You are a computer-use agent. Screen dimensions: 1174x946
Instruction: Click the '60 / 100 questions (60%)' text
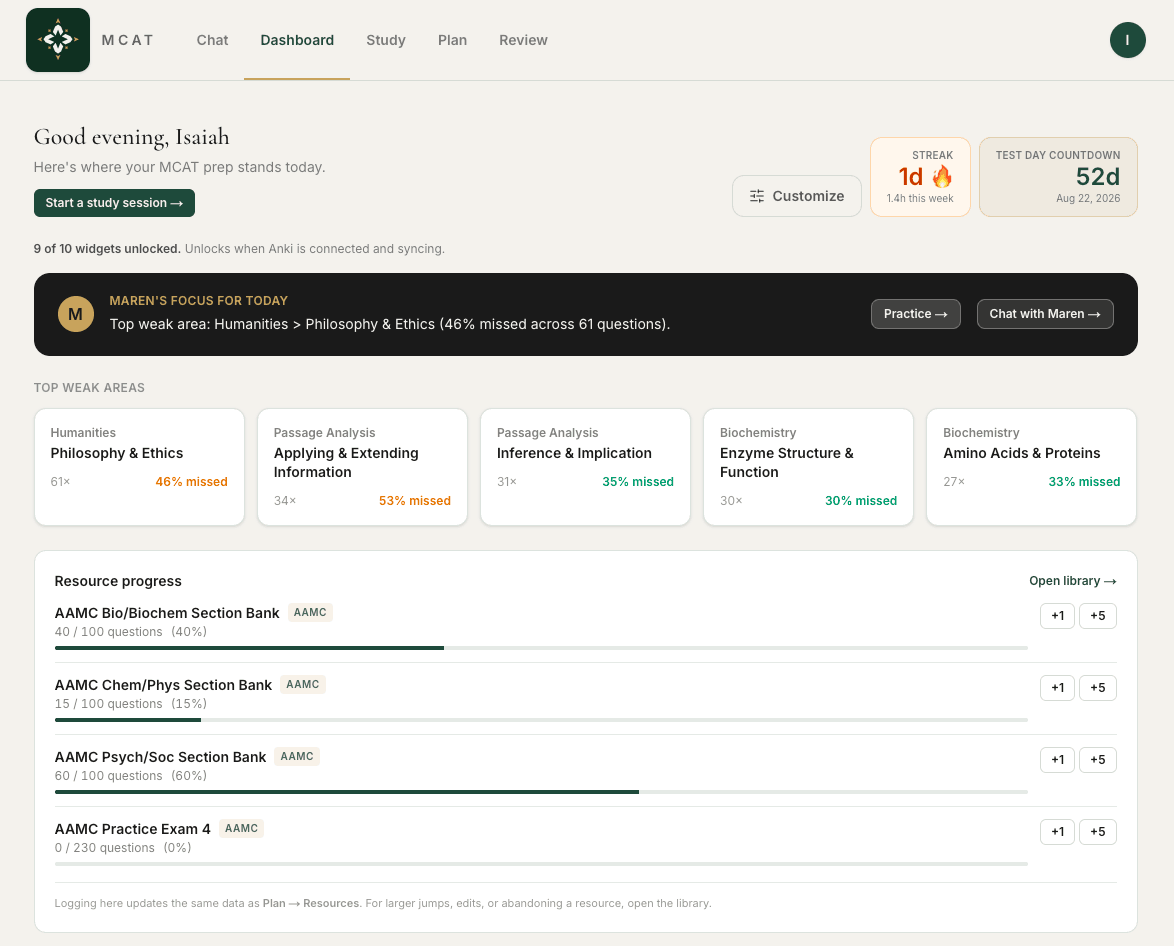click(131, 775)
